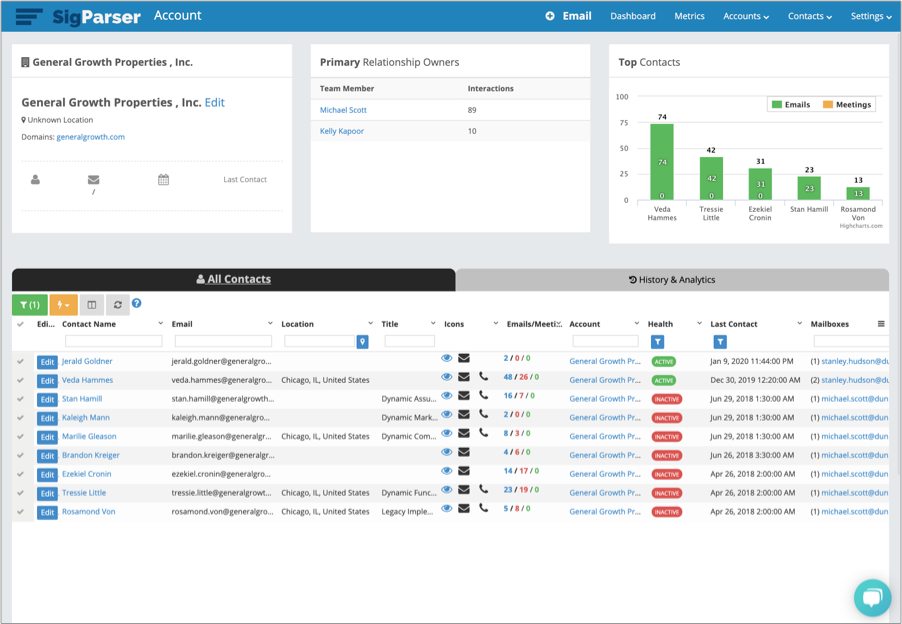Click envelope icon for Veda Hammes

pos(464,377)
